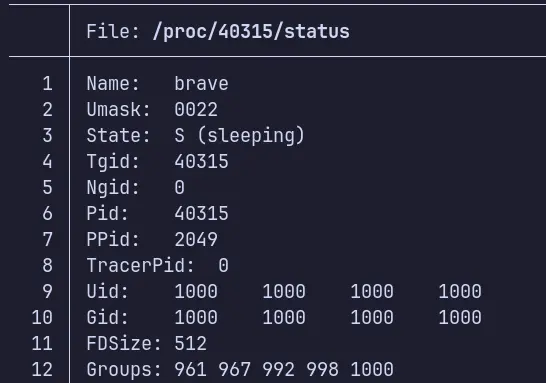
Task: Select the PPid value 2049
Action: point(196,240)
